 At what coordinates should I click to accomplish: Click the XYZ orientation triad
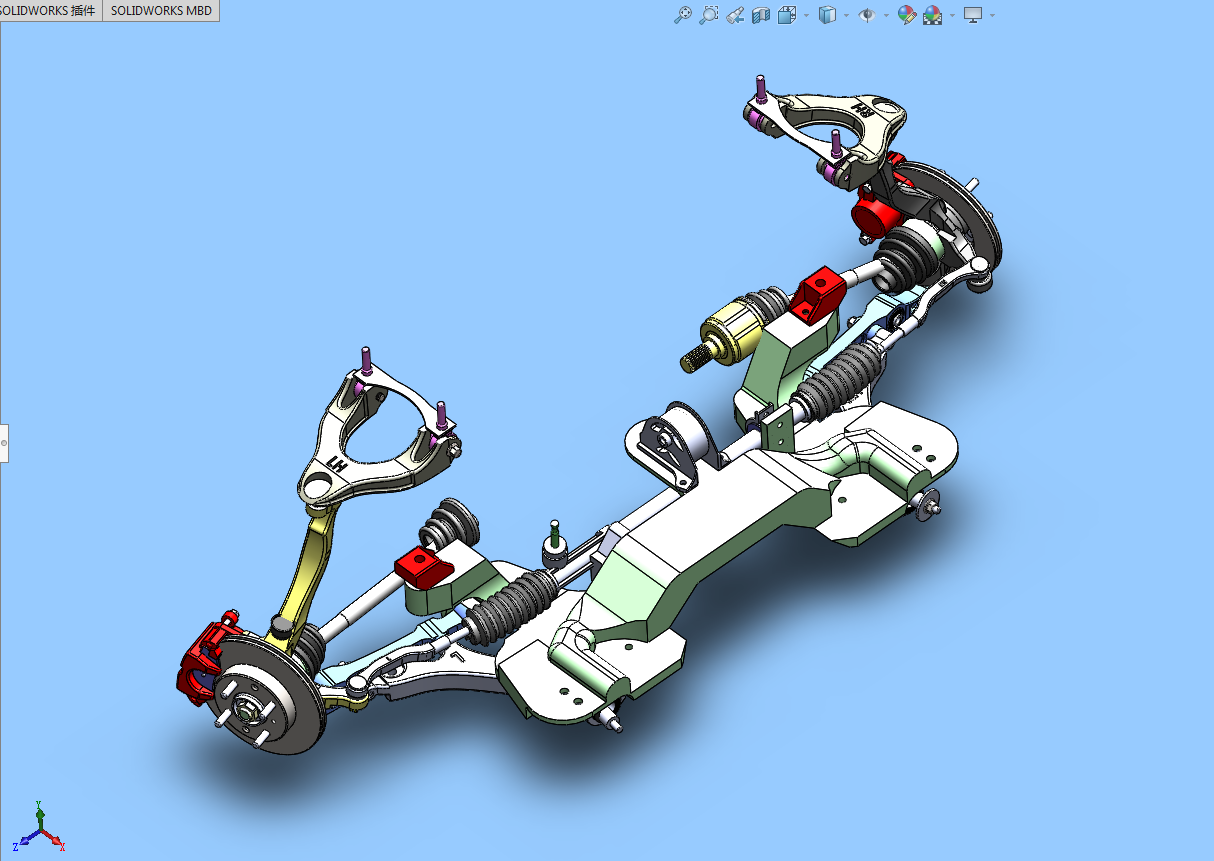pos(39,826)
